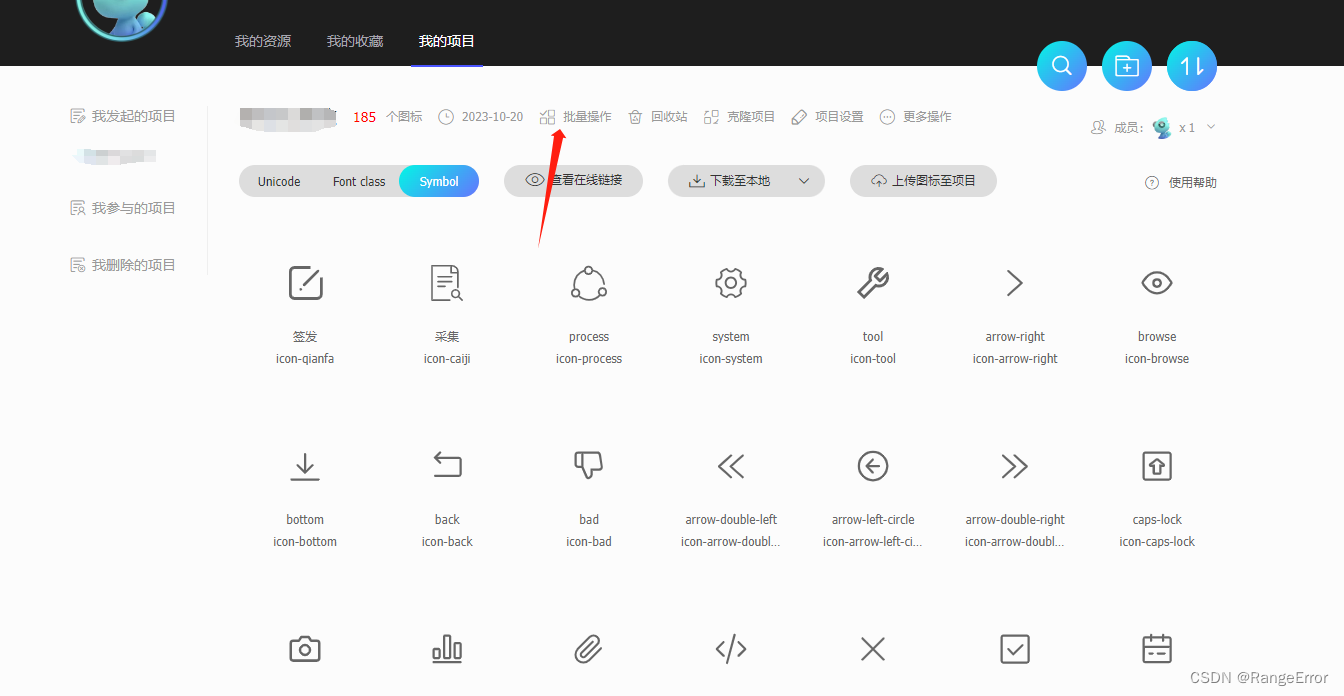Switch icon code mode to Font class
The width and height of the screenshot is (1344, 696).
tap(358, 181)
